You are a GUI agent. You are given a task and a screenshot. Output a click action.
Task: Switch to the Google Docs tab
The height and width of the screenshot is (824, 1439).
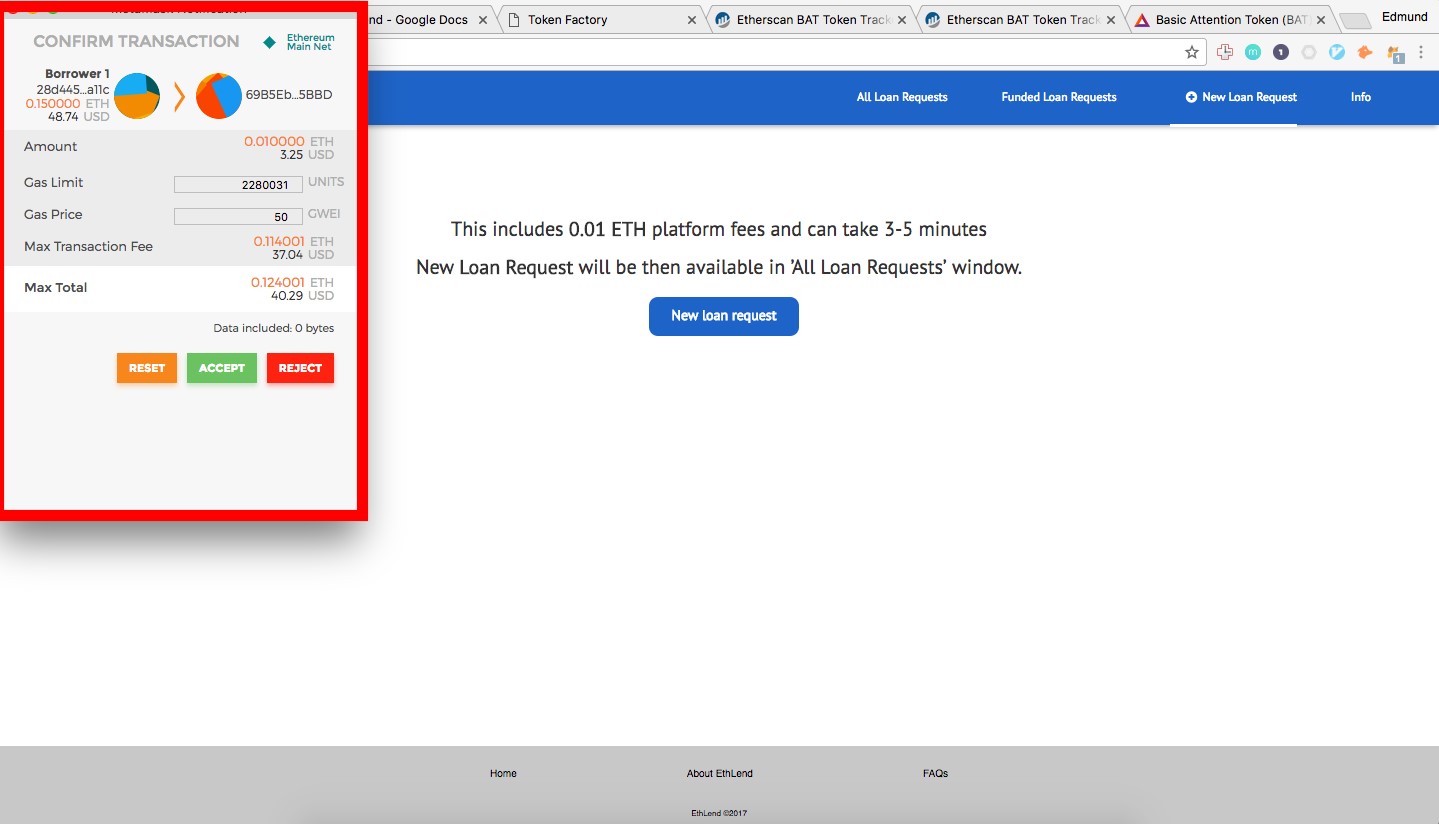tap(431, 20)
